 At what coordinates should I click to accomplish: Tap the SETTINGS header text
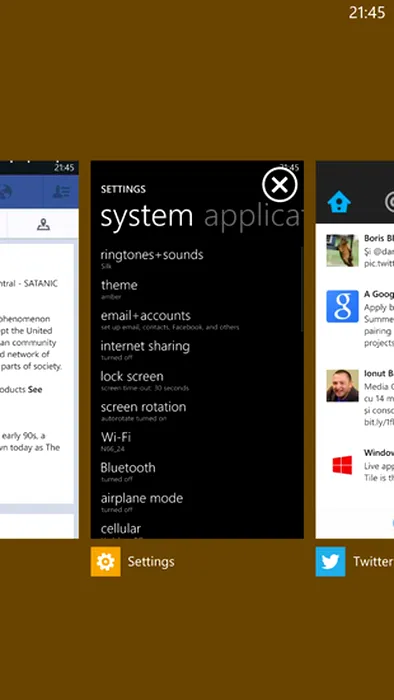(123, 189)
